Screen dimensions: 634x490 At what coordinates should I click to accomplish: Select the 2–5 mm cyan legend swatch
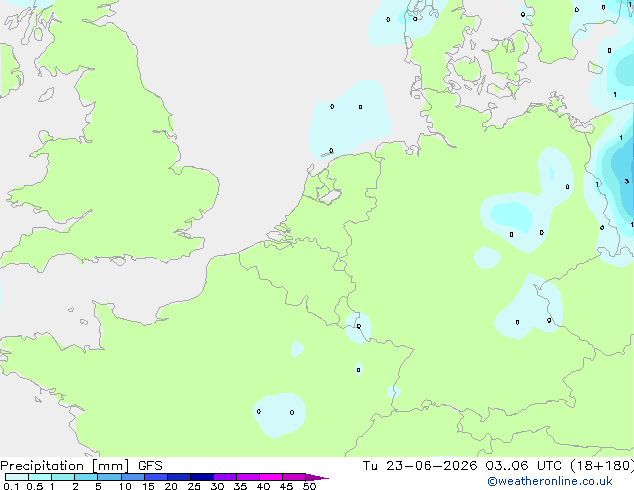(x=87, y=477)
